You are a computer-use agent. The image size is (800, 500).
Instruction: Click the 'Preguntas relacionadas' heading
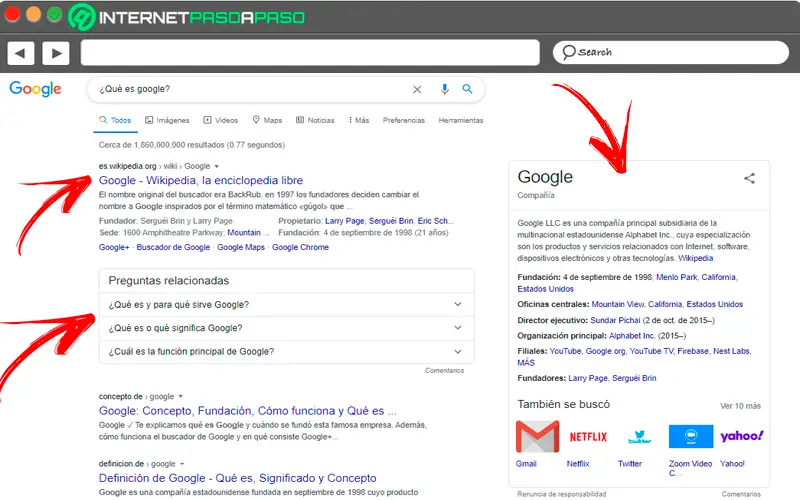pyautogui.click(x=169, y=281)
